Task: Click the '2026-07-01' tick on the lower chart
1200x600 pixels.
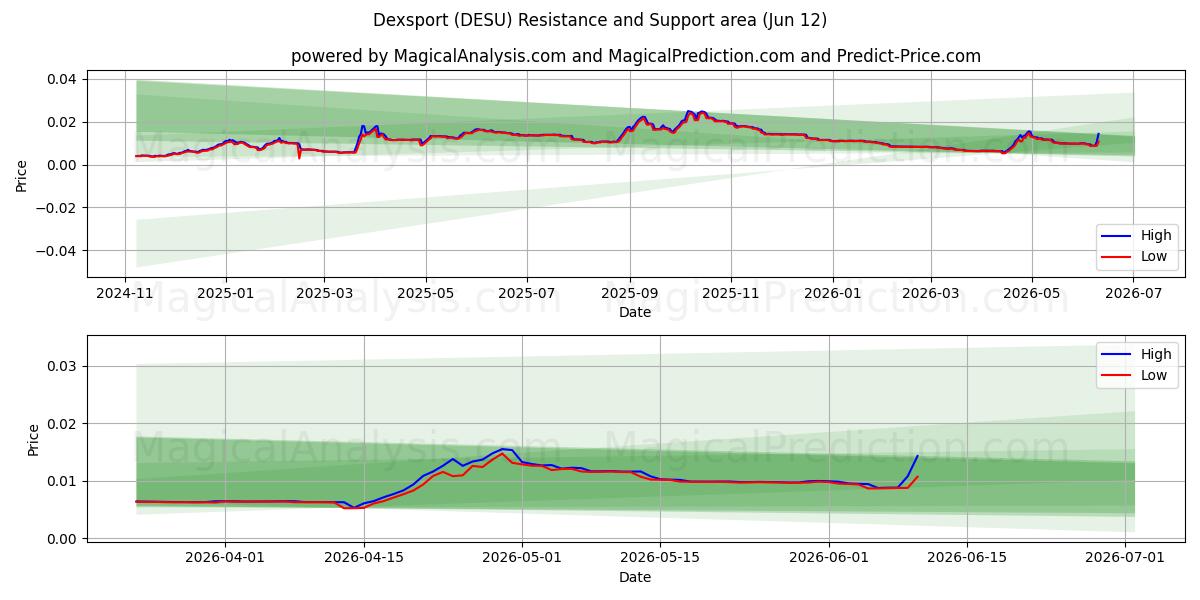Action: click(1125, 558)
